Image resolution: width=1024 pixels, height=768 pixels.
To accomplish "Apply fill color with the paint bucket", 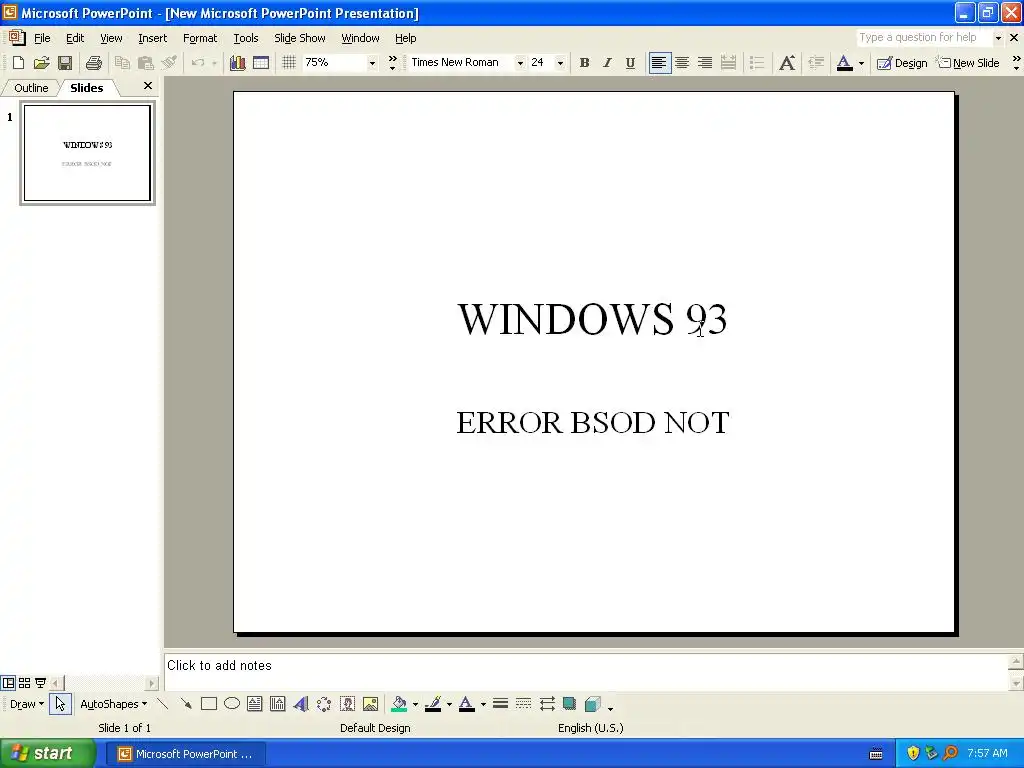I will point(399,704).
